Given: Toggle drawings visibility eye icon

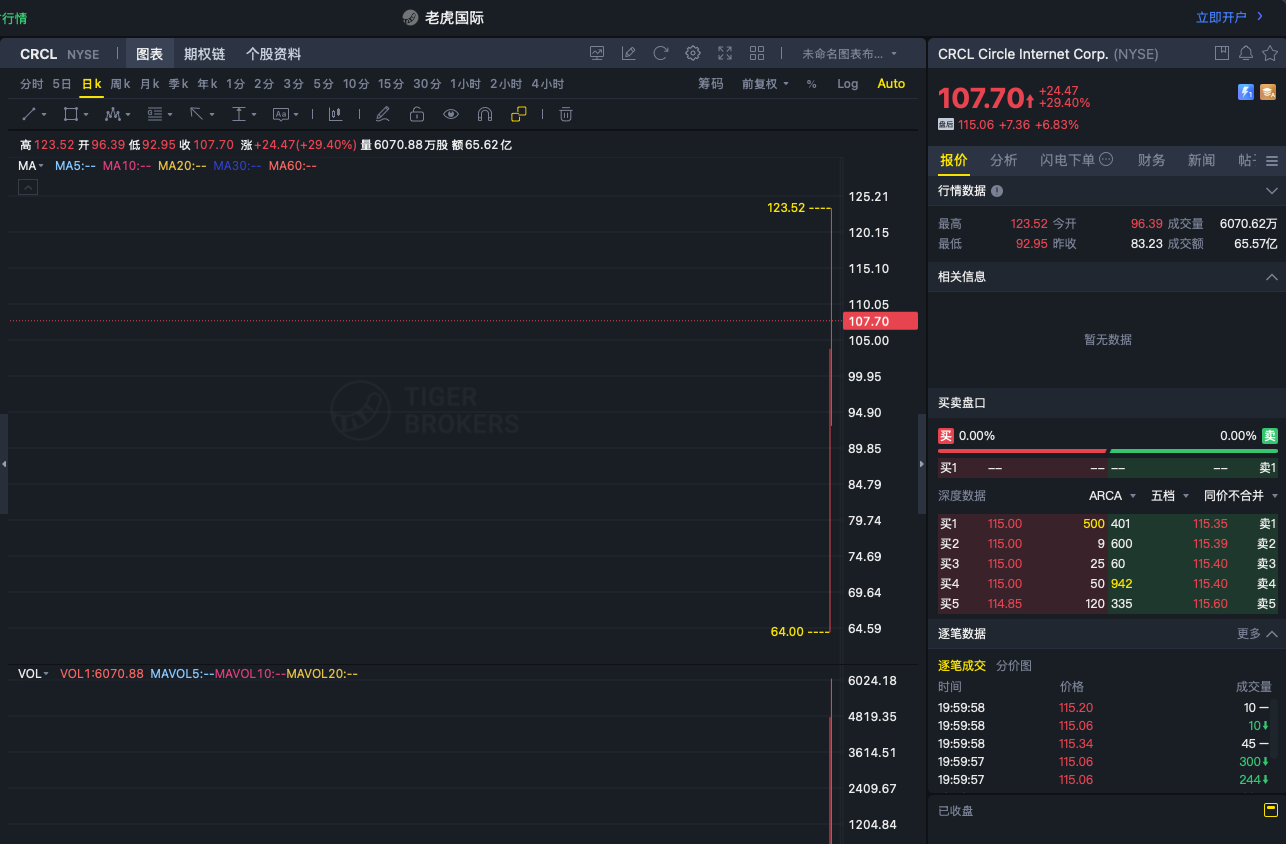Looking at the screenshot, I should pyautogui.click(x=450, y=114).
